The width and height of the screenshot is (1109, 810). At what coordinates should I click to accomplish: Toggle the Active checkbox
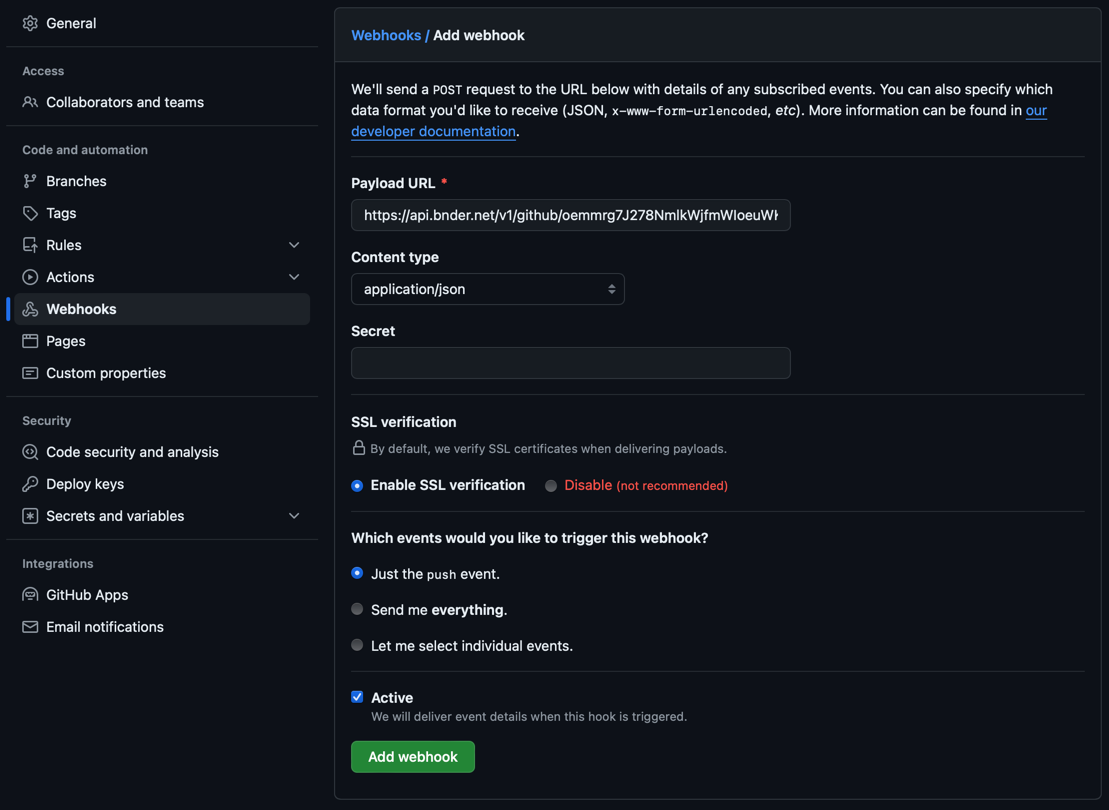[357, 697]
